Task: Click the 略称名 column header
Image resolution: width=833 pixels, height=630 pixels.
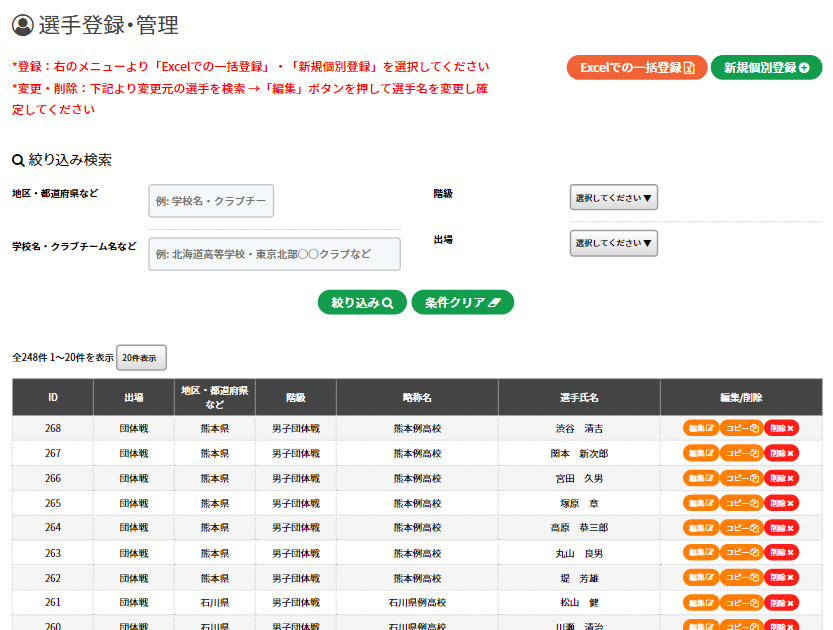Action: point(417,397)
